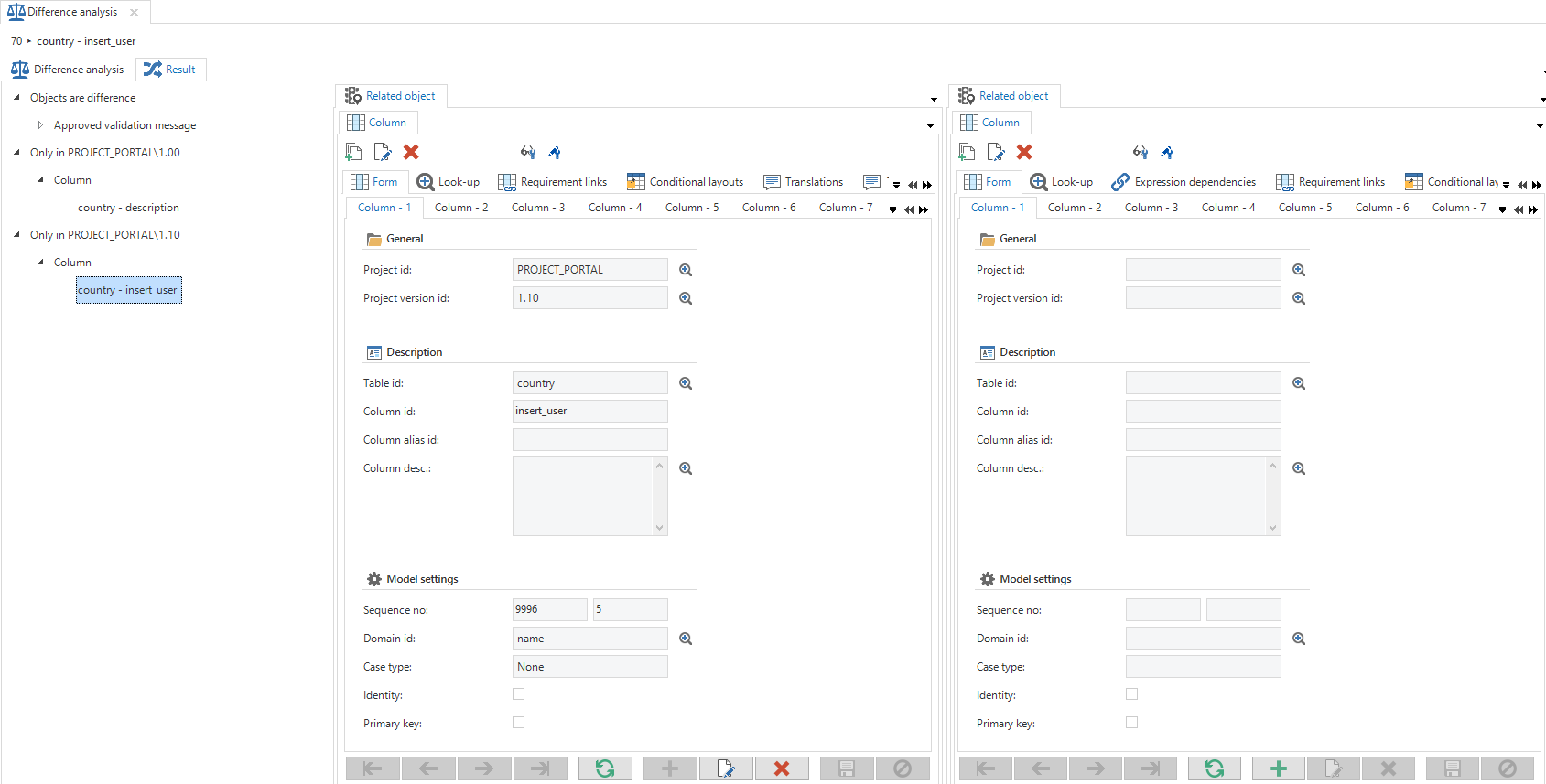Open the Conditional layouts tab in left panel

click(686, 182)
